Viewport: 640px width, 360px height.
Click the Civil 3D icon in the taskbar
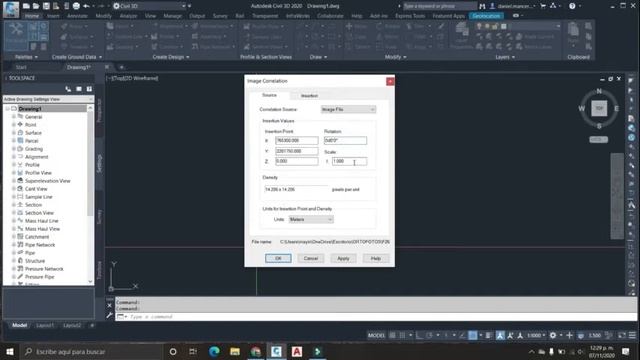tap(276, 351)
